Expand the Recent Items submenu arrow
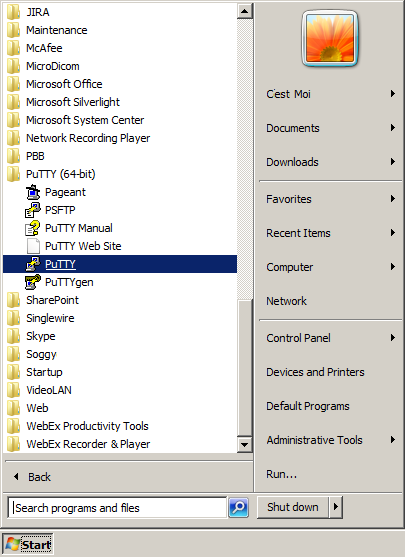 393,233
